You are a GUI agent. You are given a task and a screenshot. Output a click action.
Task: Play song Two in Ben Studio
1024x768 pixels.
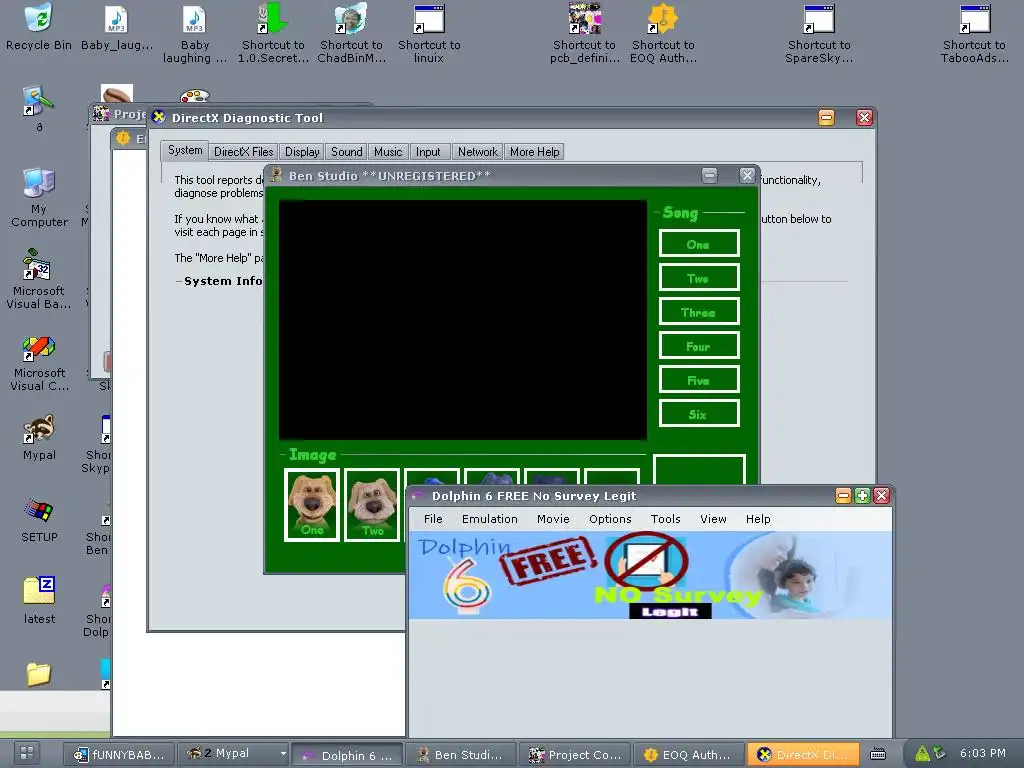[699, 278]
